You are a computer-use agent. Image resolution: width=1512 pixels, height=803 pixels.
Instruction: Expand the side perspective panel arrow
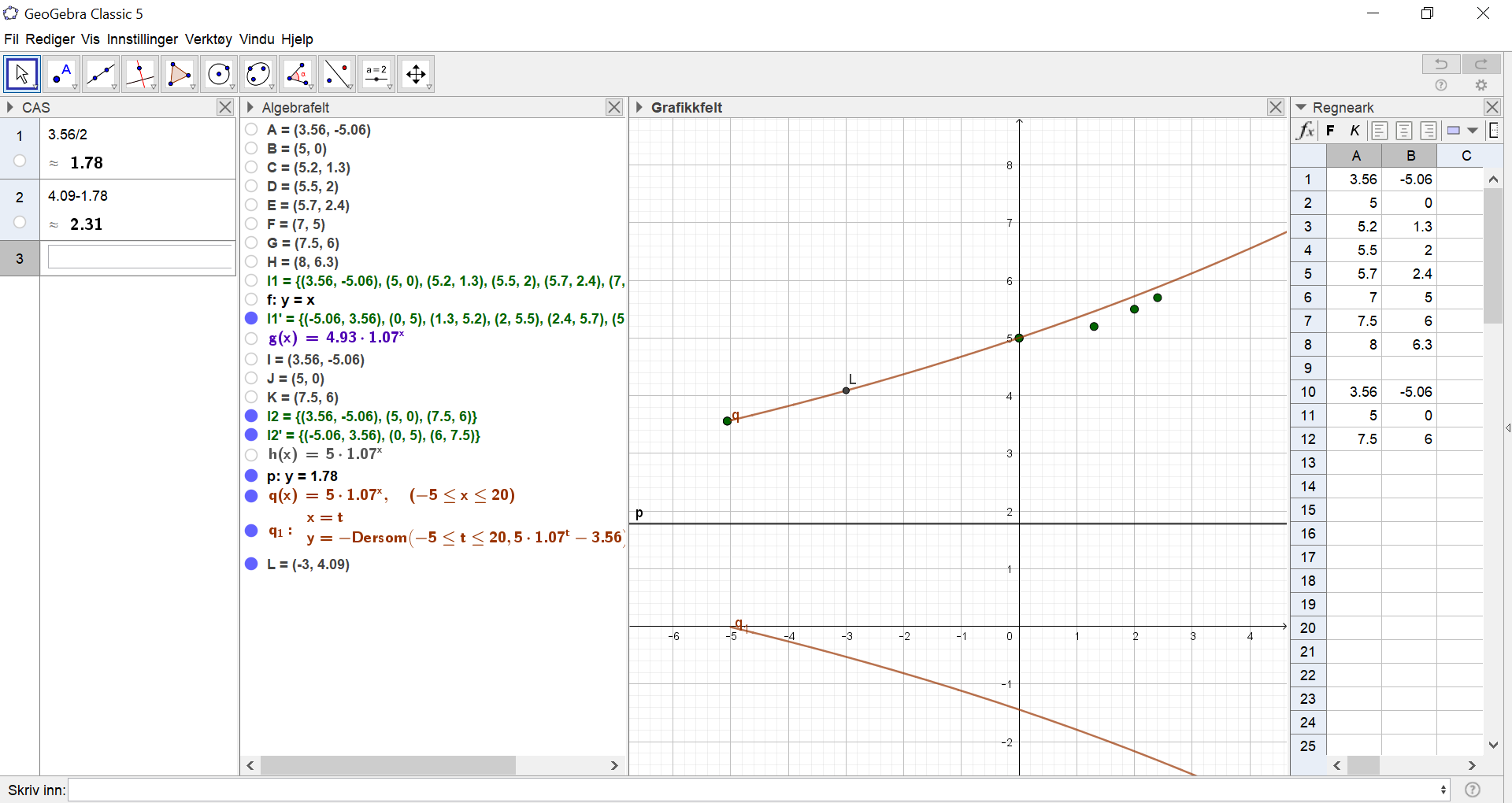pyautogui.click(x=1508, y=428)
